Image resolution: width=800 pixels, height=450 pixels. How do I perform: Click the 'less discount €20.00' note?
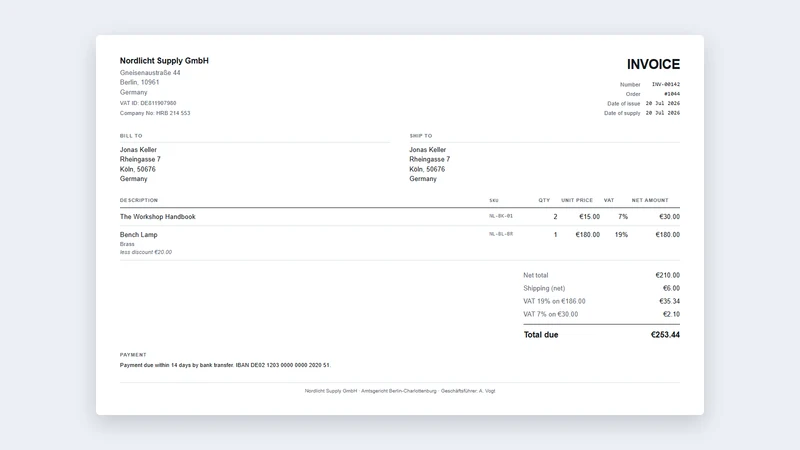point(146,252)
